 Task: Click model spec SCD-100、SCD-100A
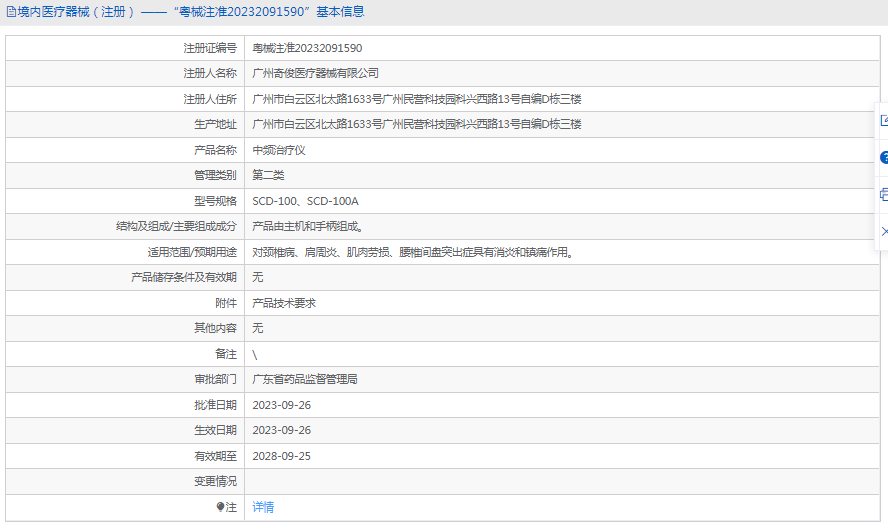(305, 201)
